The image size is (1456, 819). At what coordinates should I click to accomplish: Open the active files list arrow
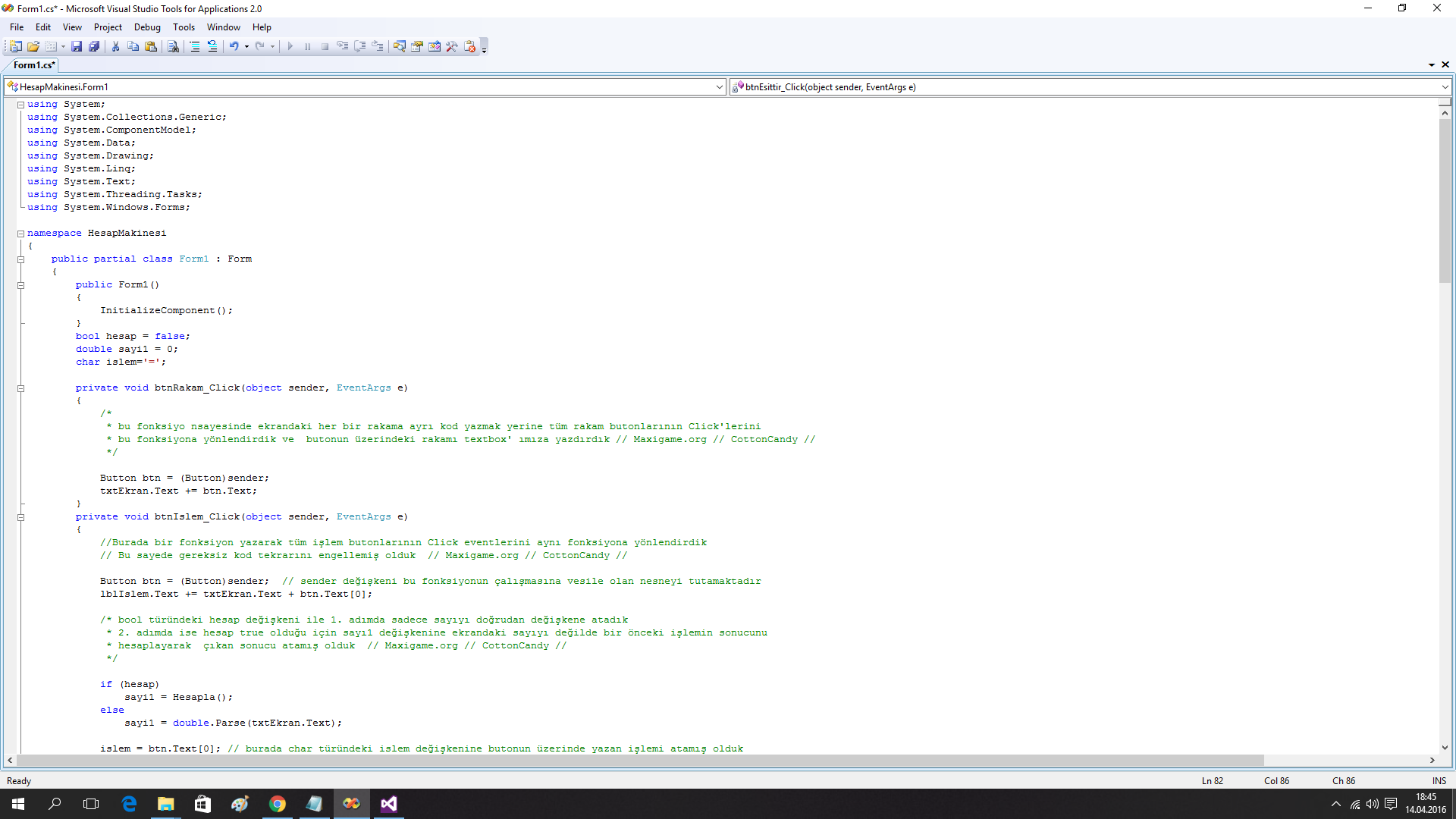(x=1432, y=65)
